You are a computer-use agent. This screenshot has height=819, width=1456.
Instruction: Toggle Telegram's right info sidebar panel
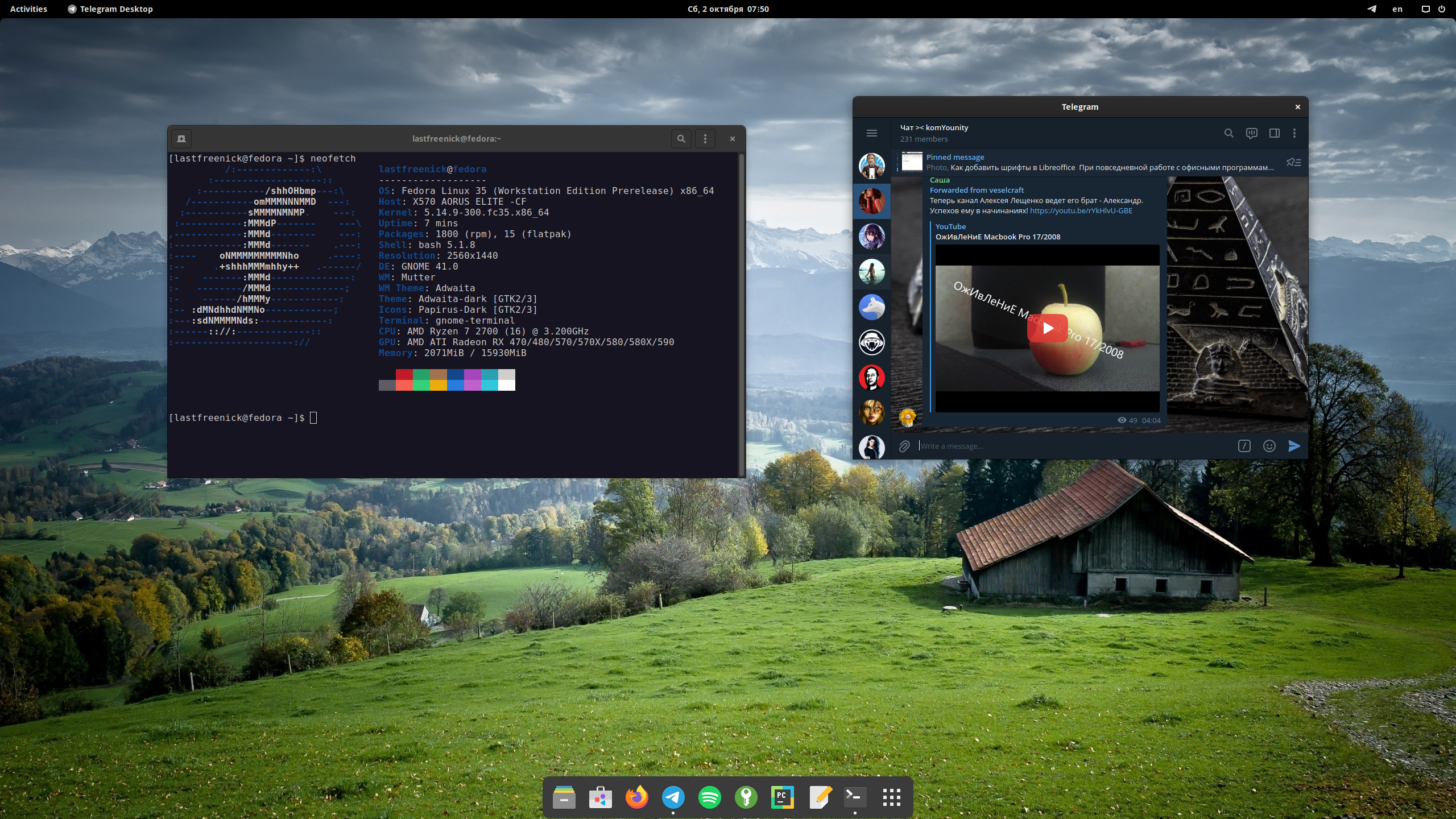pos(1274,133)
